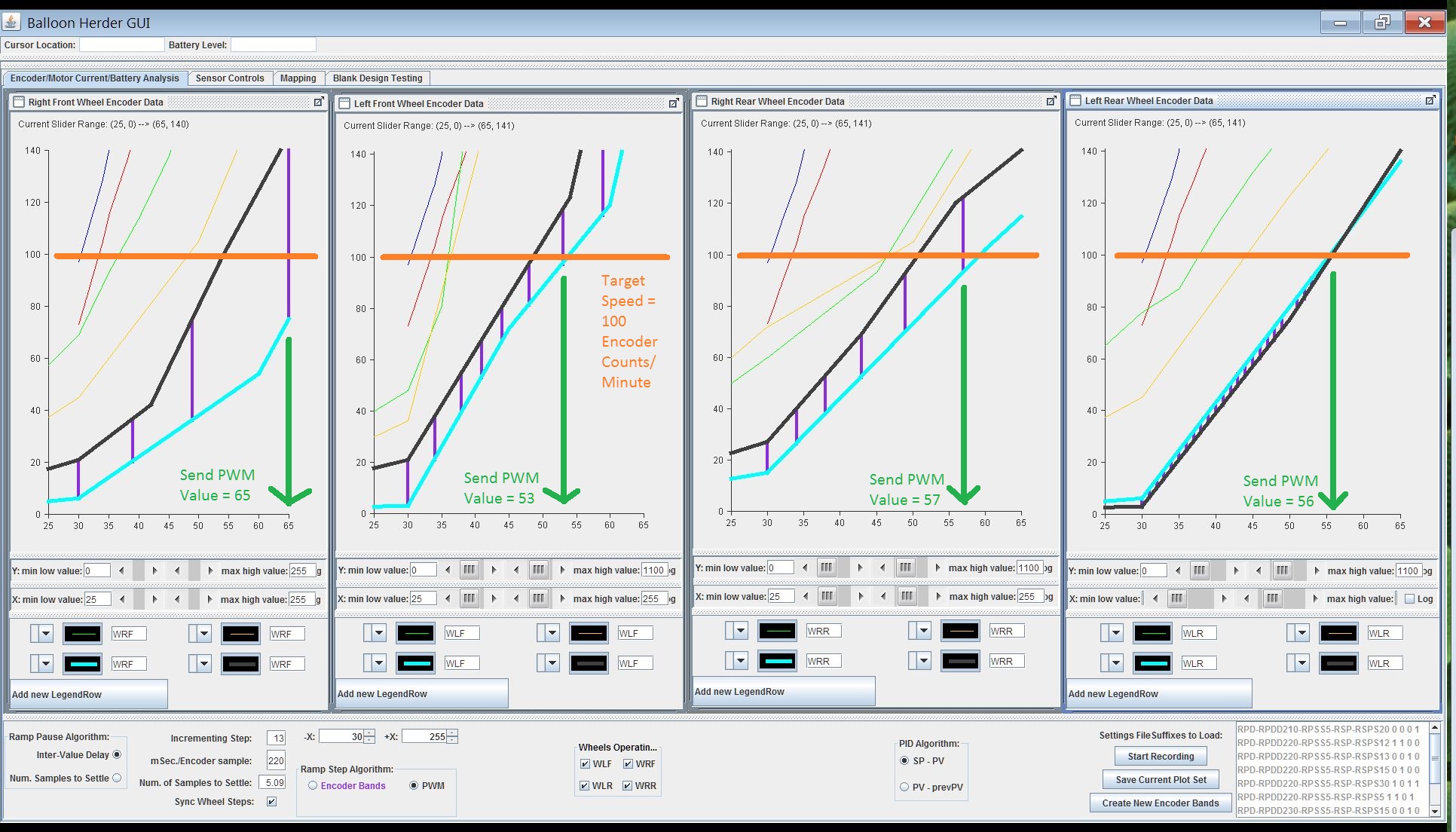Increase the -X spinner value
This screenshot has width=1456, height=832.
369,733
